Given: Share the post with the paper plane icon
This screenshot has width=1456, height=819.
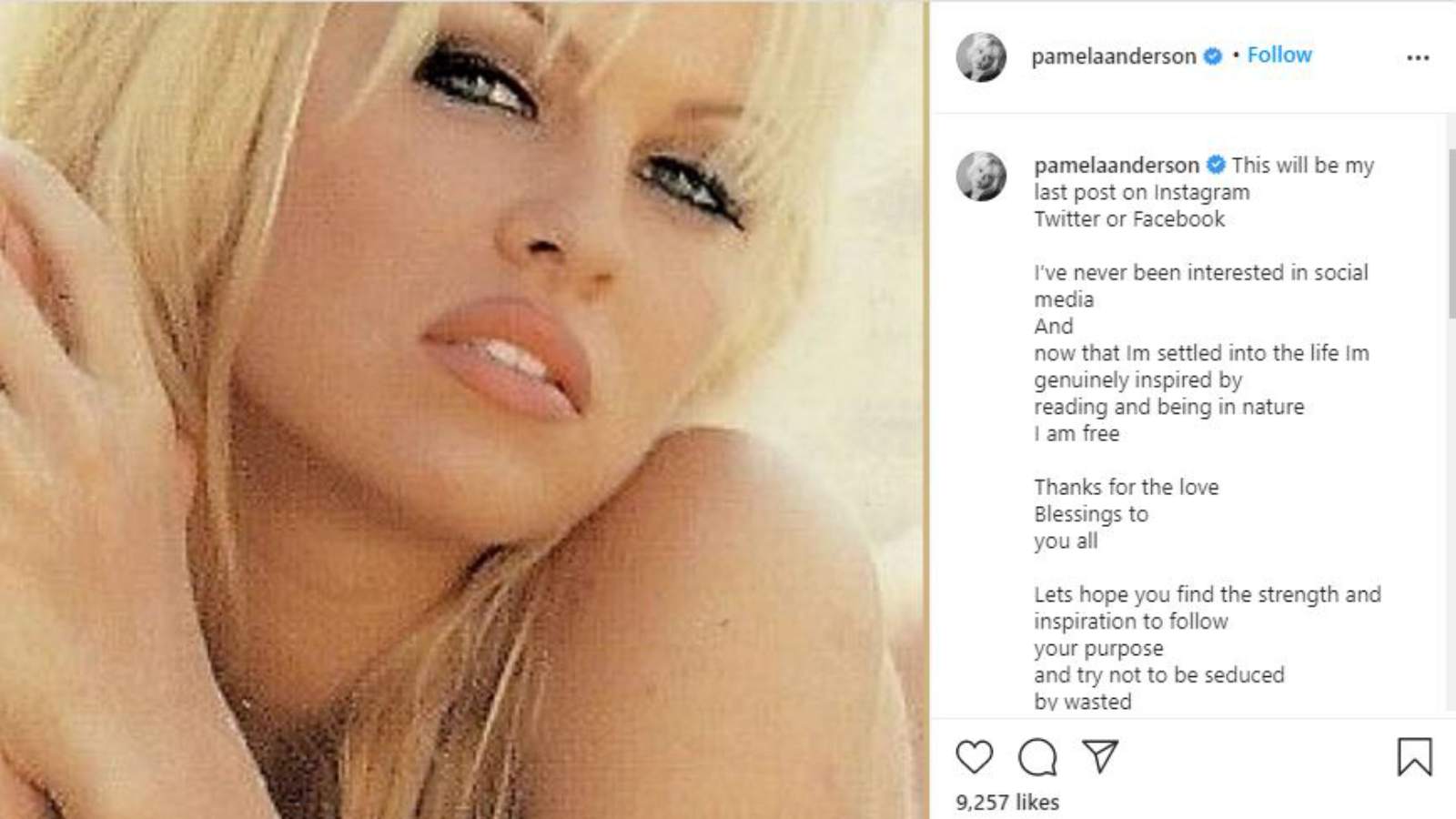Looking at the screenshot, I should (1100, 756).
